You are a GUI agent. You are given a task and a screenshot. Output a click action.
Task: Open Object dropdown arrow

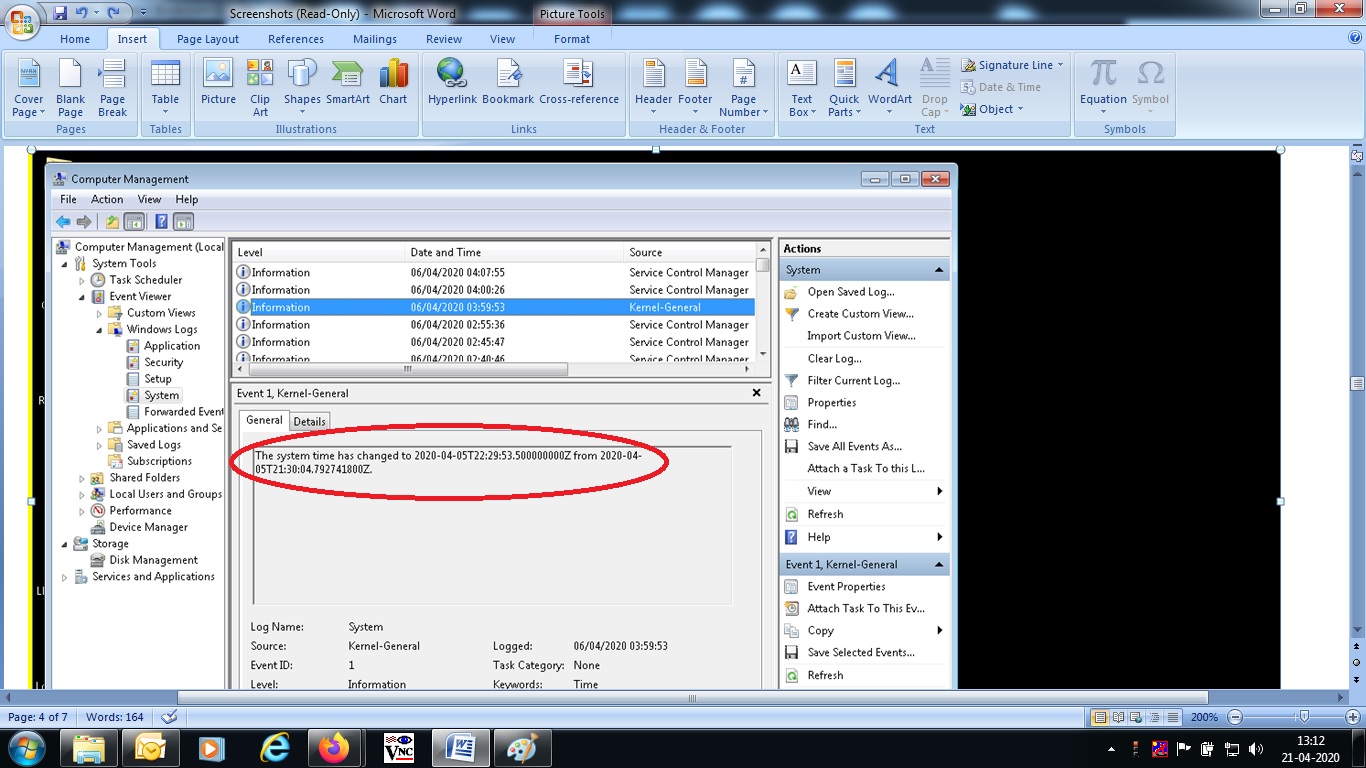pyautogui.click(x=1020, y=109)
